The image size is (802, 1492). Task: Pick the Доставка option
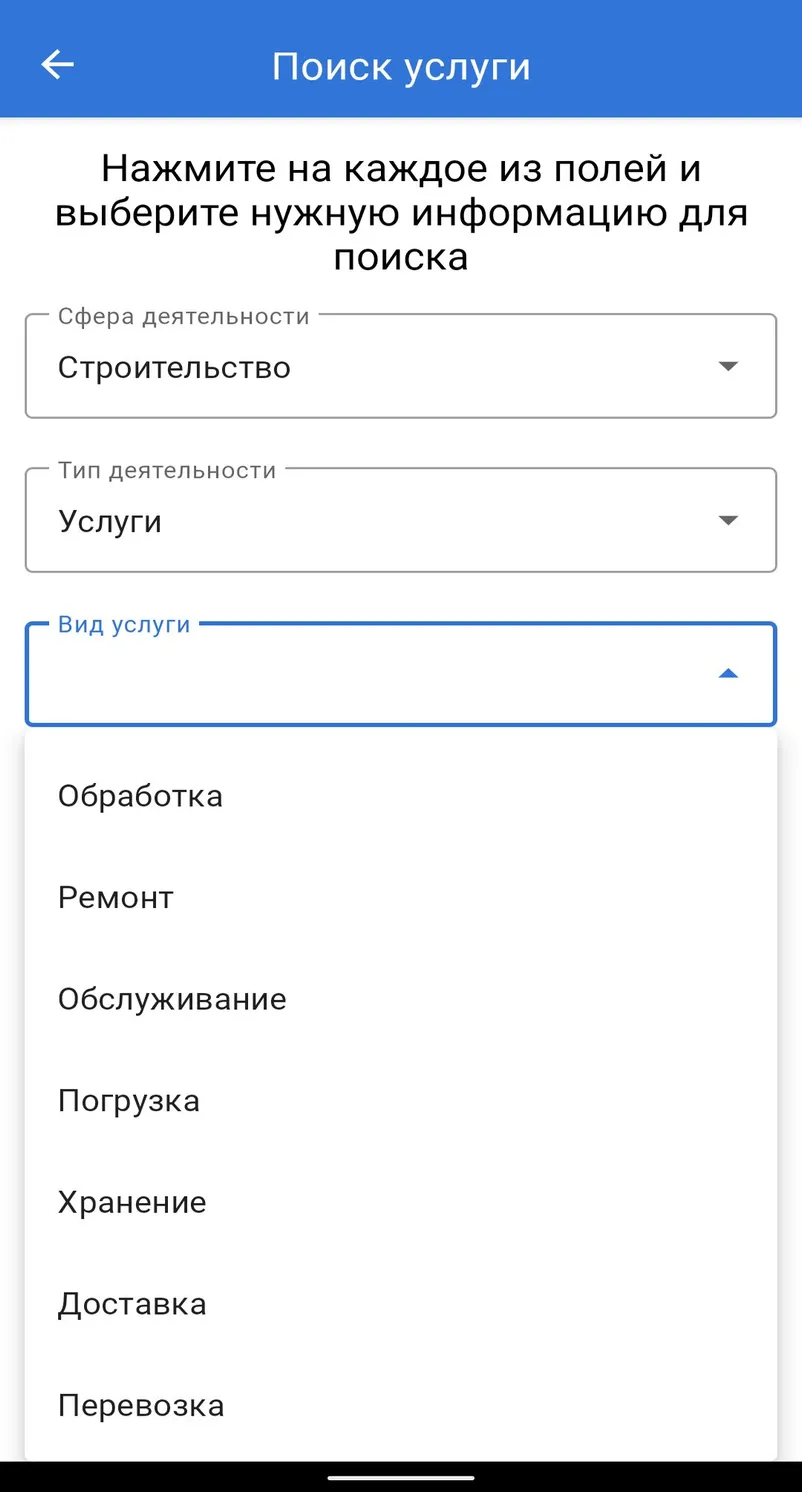point(401,1304)
